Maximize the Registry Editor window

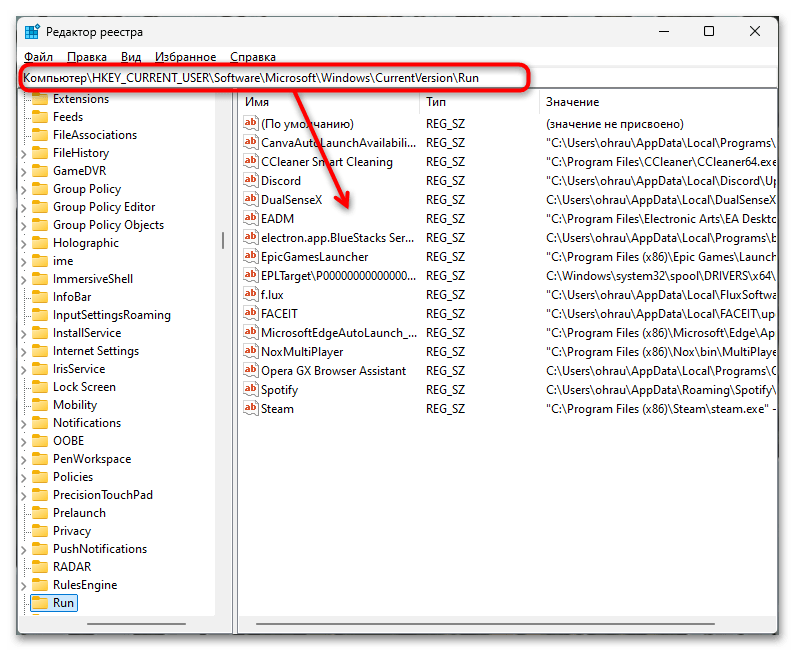709,31
